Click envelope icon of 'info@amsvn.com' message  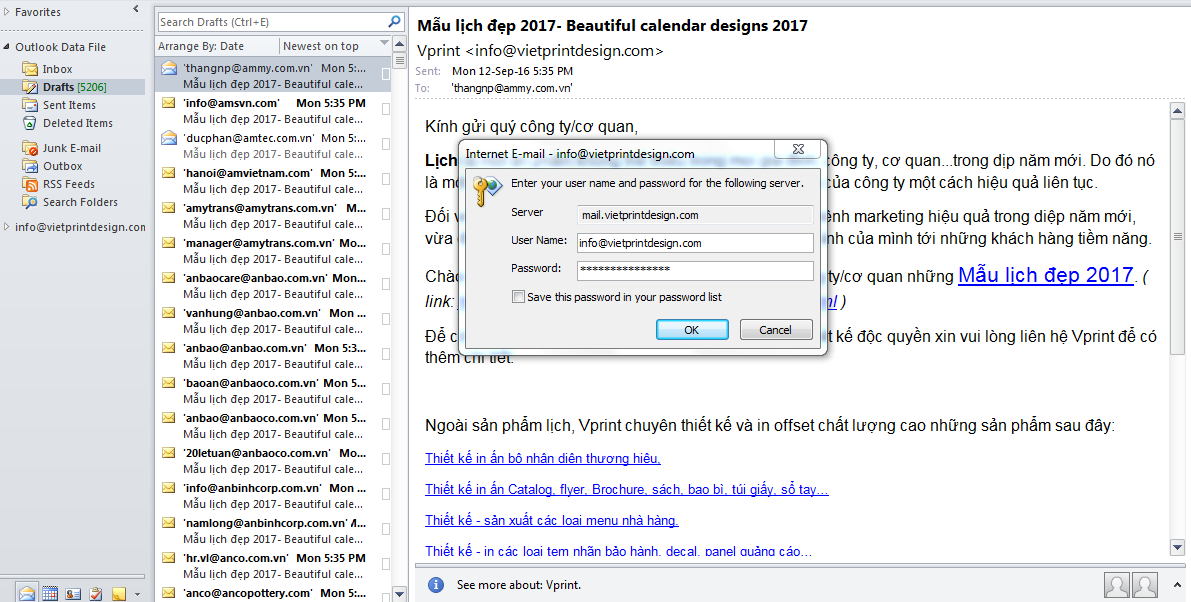click(169, 103)
